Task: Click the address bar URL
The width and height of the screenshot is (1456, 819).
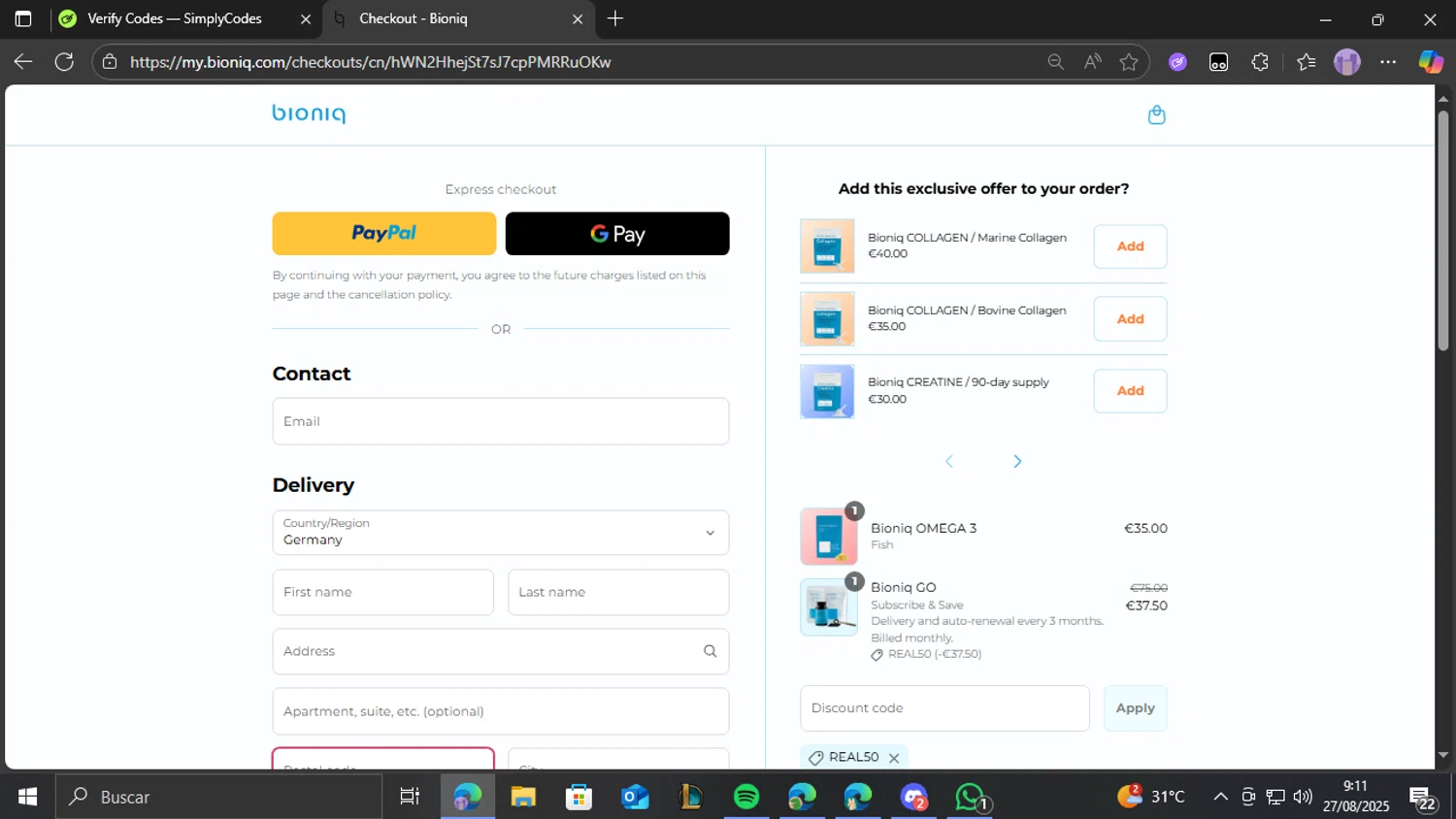Action: pyautogui.click(x=371, y=62)
